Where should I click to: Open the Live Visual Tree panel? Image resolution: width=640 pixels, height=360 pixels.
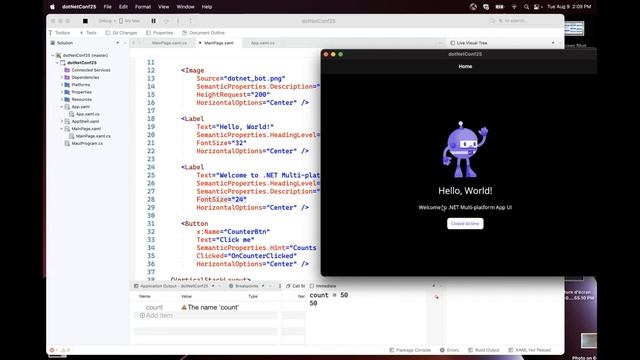pos(469,43)
